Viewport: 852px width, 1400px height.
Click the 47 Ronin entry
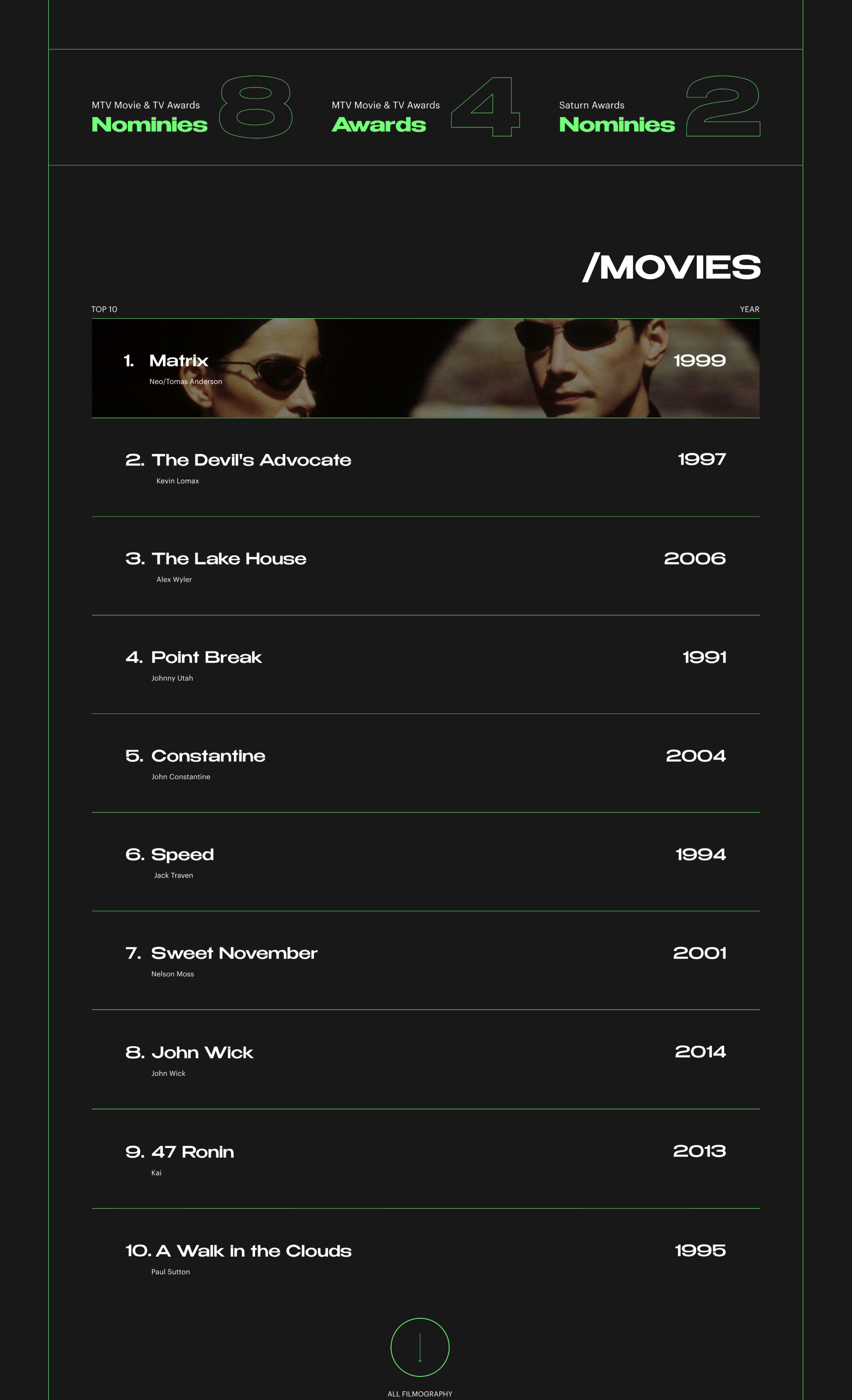(x=192, y=1152)
